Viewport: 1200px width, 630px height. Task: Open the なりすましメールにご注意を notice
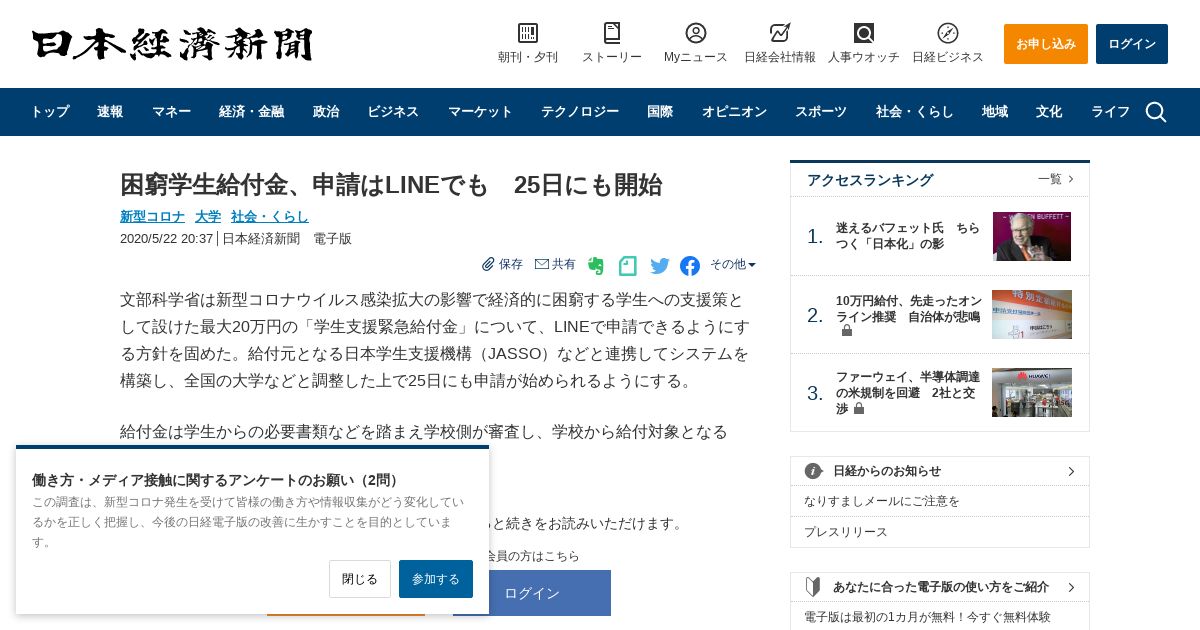pos(882,501)
